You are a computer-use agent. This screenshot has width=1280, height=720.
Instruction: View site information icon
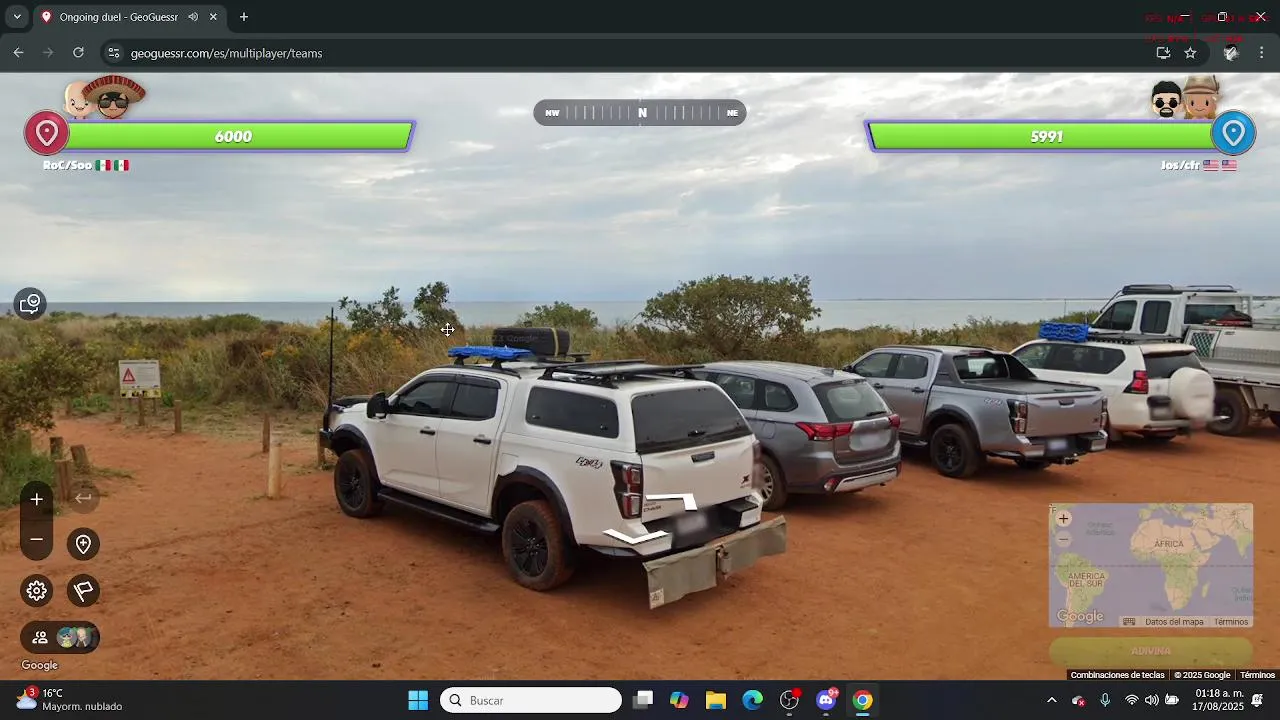tap(114, 53)
